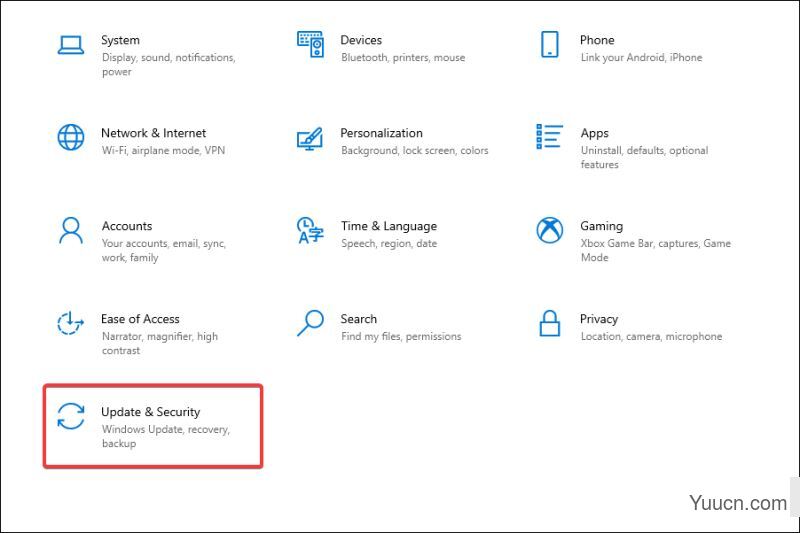This screenshot has height=533, width=800.
Task: Open the Apps heading
Action: [x=594, y=134]
